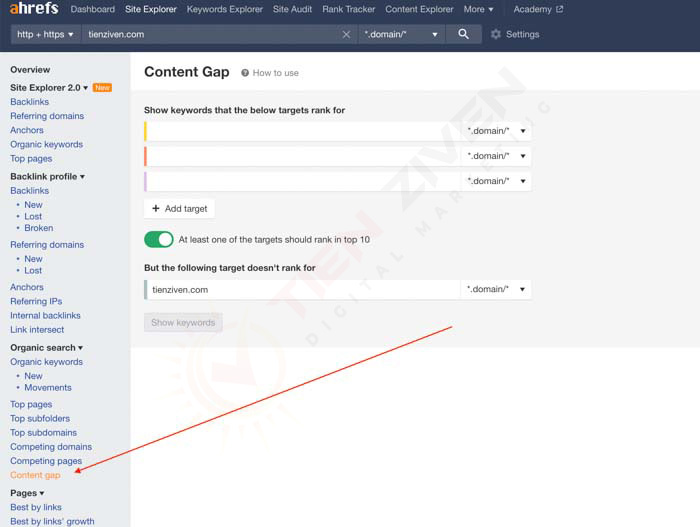Viewport: 700px width, 527px height.
Task: Go to Dashboard
Action: pos(92,9)
